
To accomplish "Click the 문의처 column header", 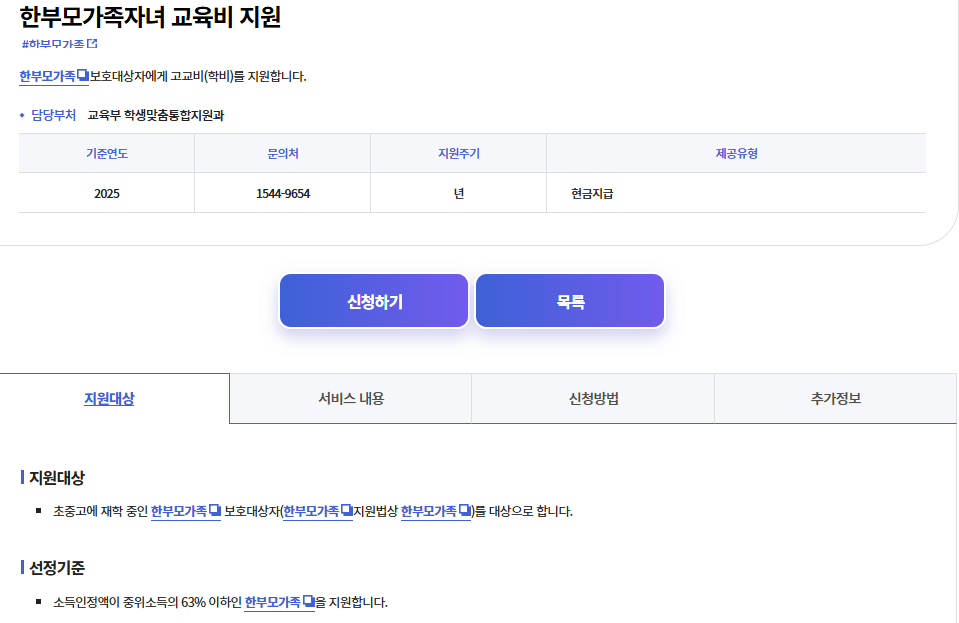I will pyautogui.click(x=283, y=153).
